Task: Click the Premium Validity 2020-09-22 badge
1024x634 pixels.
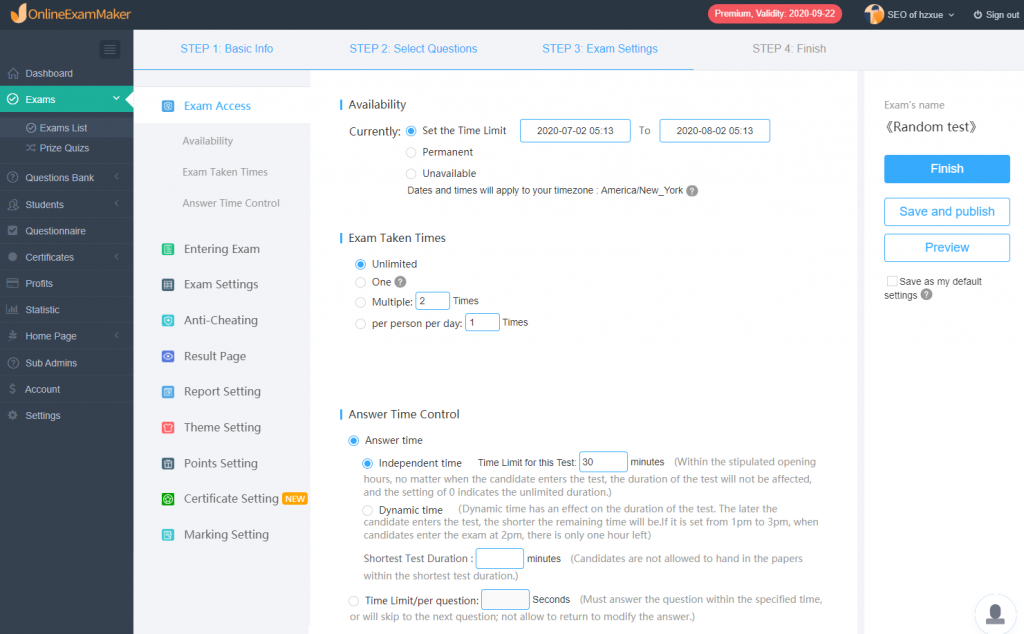Action: tap(773, 14)
